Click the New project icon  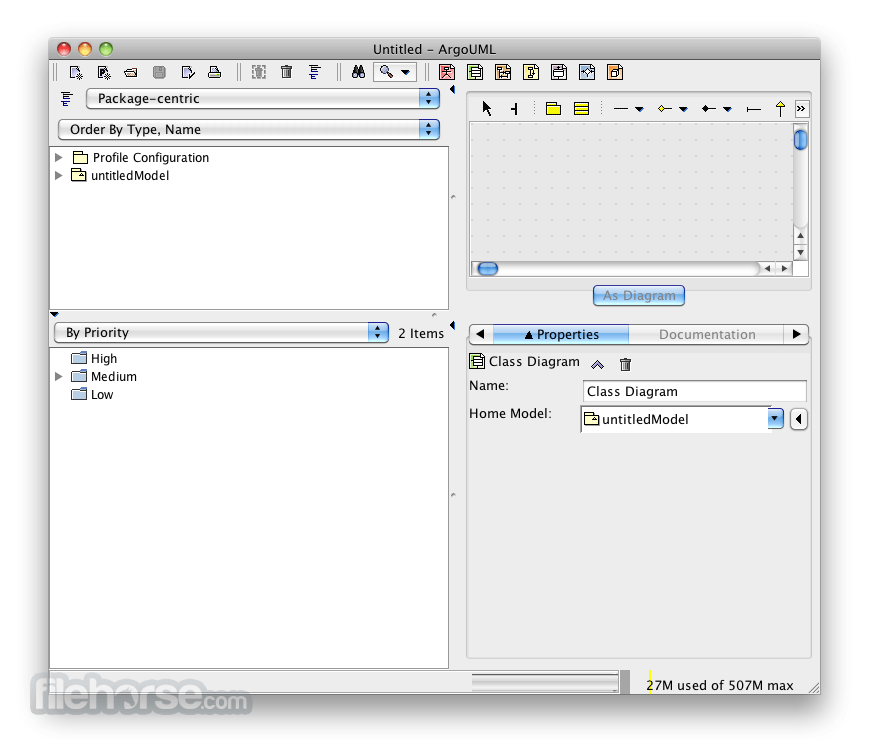point(76,73)
